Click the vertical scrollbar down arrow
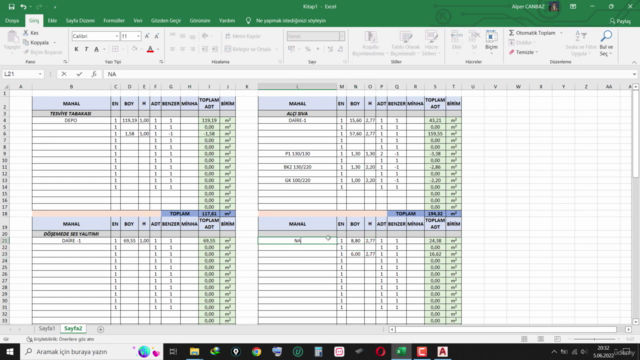 tap(636, 322)
